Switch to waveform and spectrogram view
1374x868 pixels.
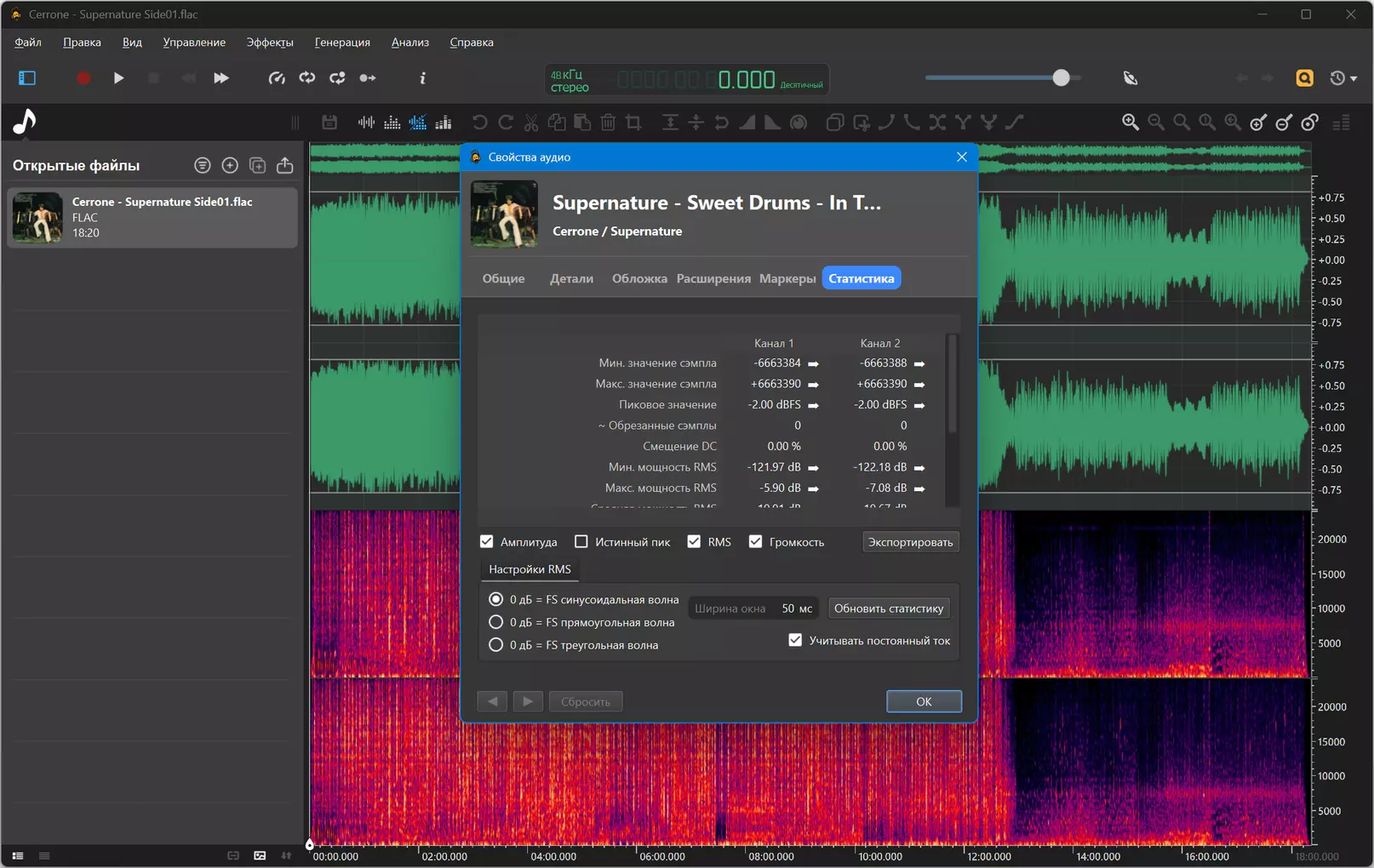point(418,123)
